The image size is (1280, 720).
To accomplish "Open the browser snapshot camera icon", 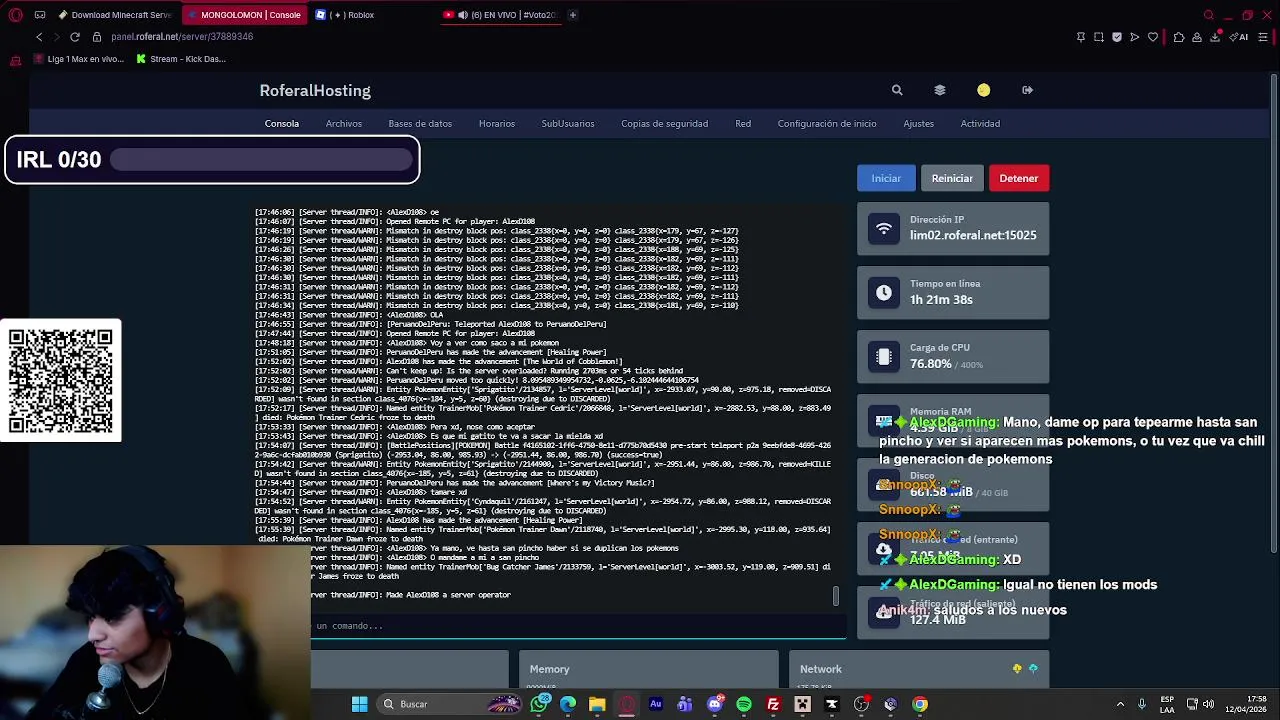I will 1099,37.
